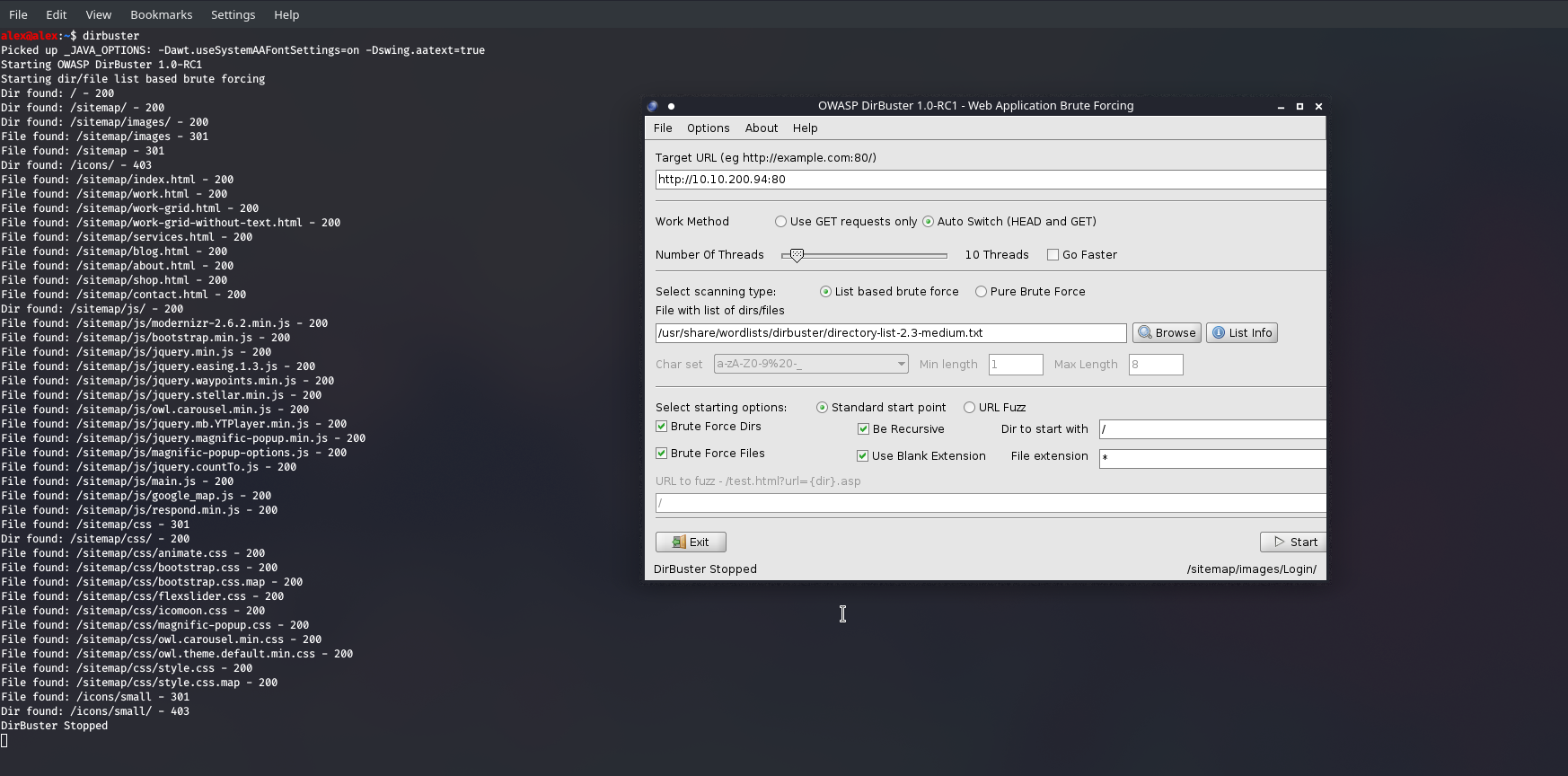1568x776 pixels.
Task: Click the terminal prompt line with dirbuster command
Action: [70, 36]
